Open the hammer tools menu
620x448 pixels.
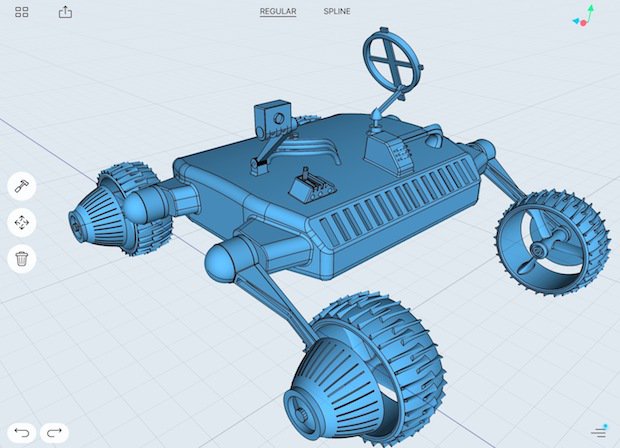coord(22,186)
